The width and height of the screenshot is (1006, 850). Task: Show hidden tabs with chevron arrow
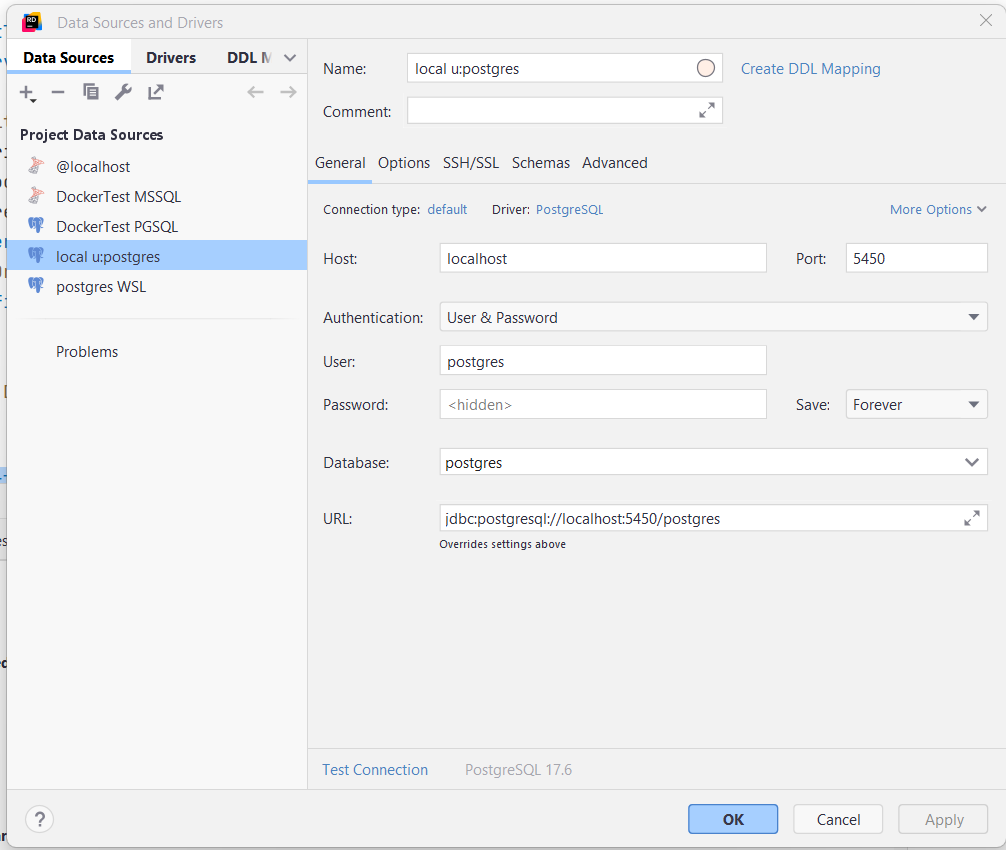pos(290,58)
